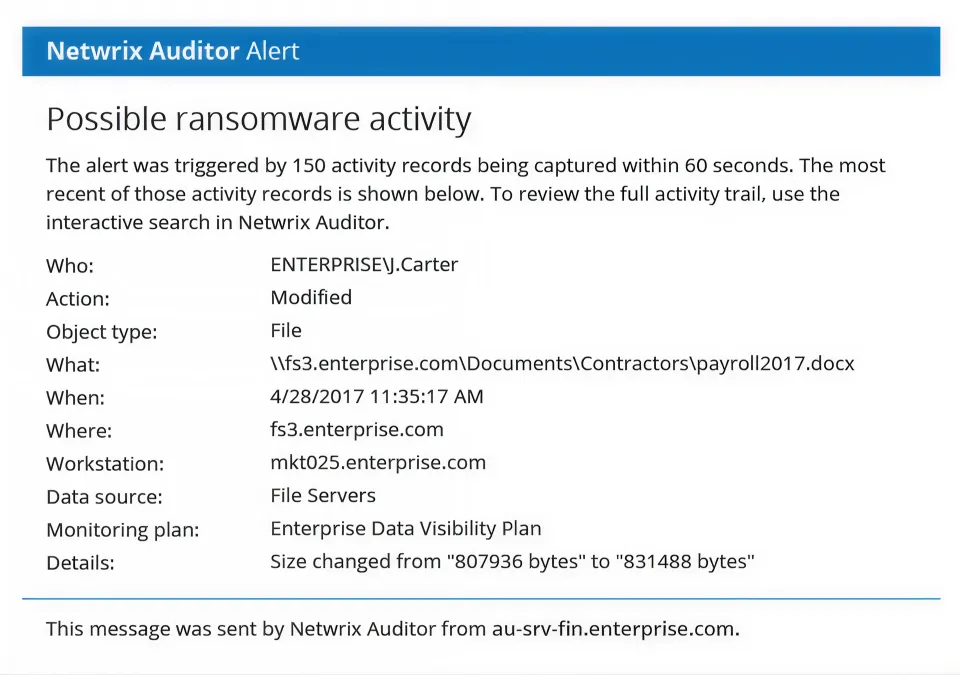Select the ENTERPRISE\J.Carter user name

pos(364,265)
